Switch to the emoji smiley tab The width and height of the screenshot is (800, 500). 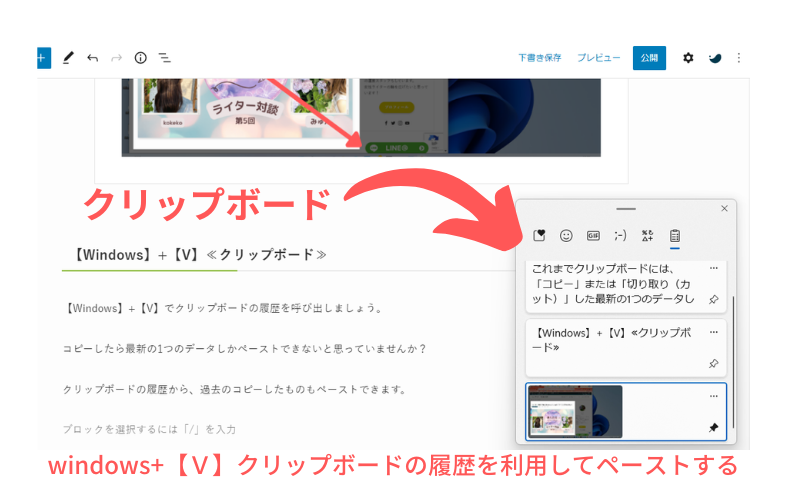click(x=566, y=235)
